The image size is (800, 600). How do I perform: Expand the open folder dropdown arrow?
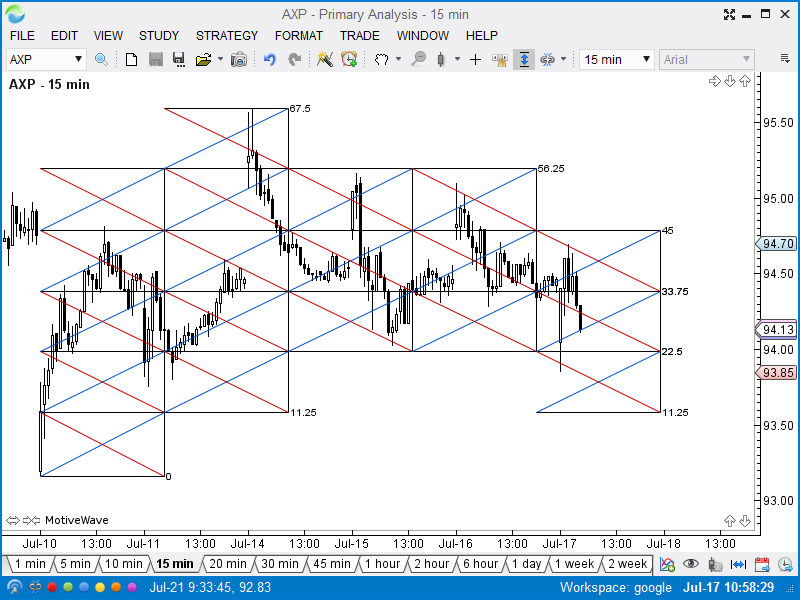[x=220, y=59]
